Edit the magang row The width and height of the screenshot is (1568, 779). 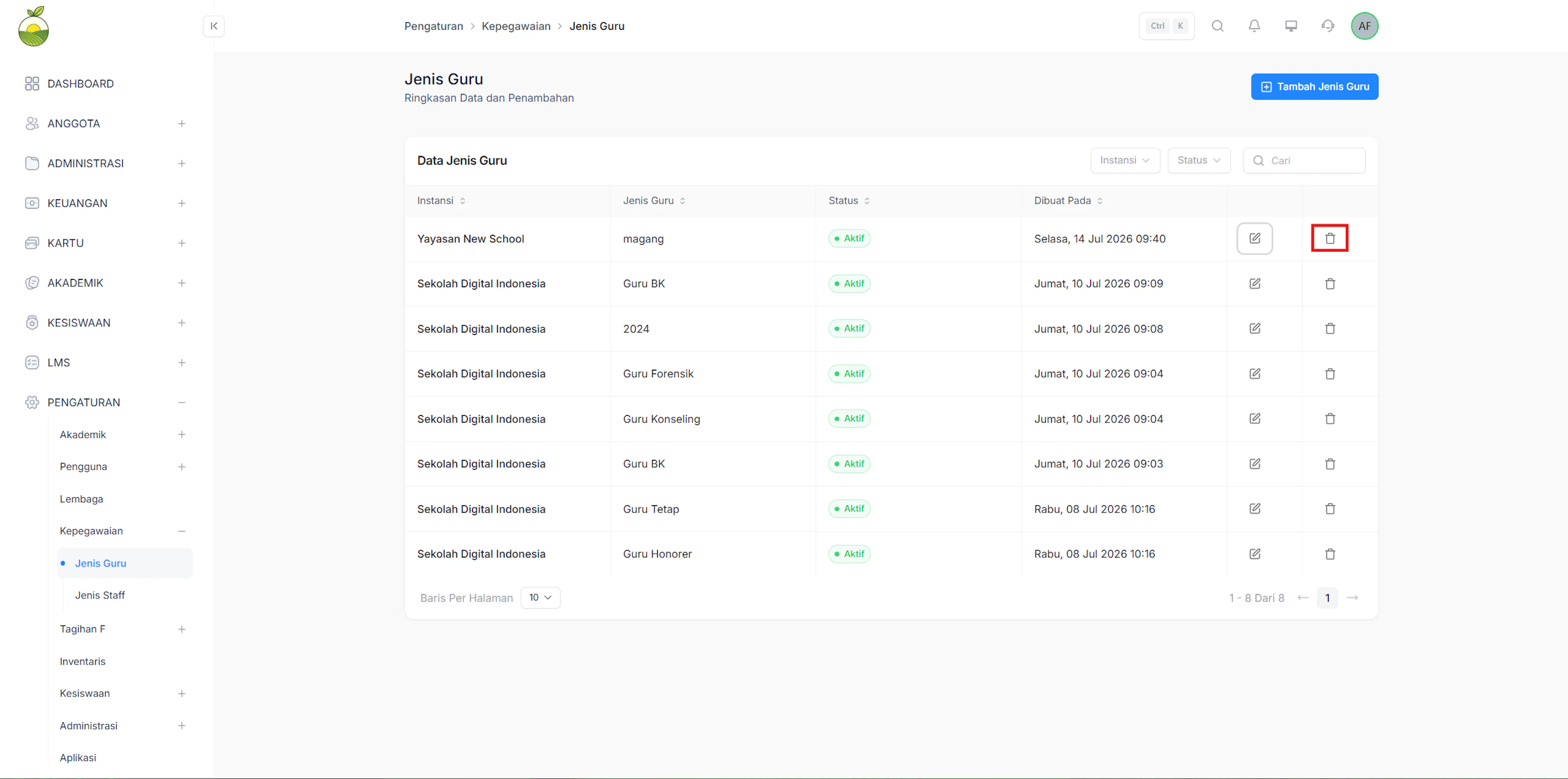[x=1254, y=239]
